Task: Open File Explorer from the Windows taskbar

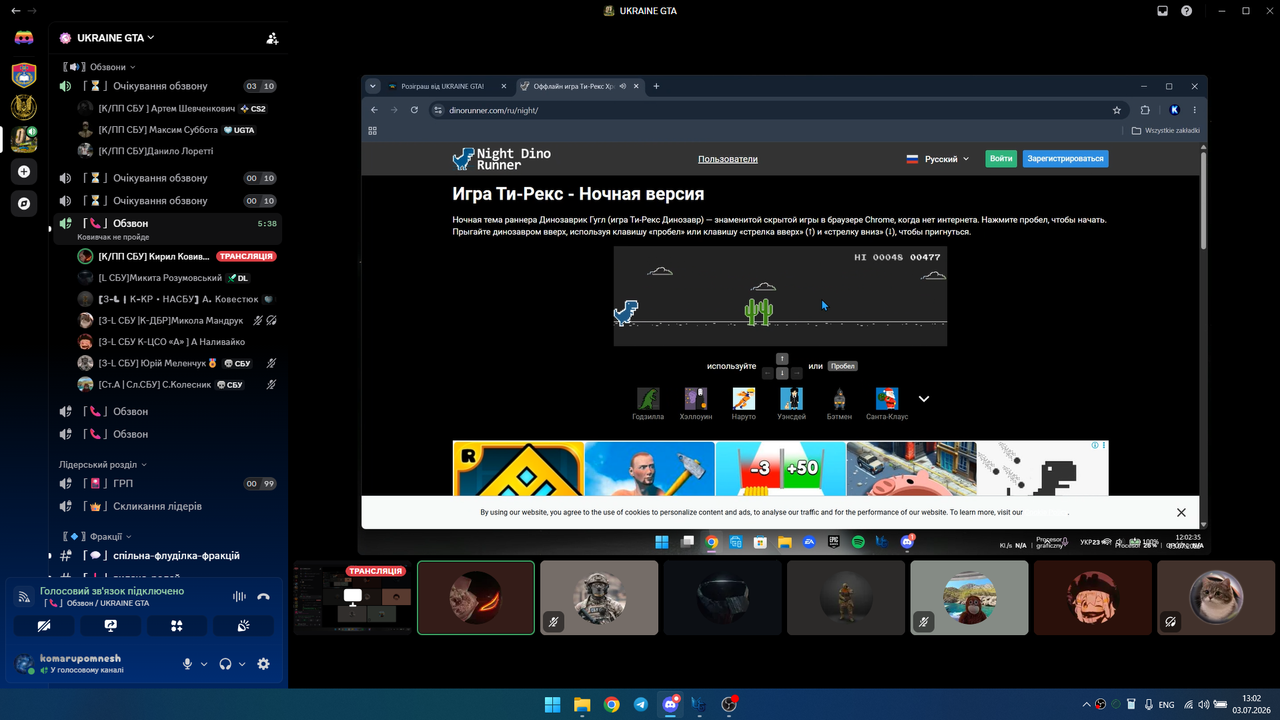Action: (582, 705)
